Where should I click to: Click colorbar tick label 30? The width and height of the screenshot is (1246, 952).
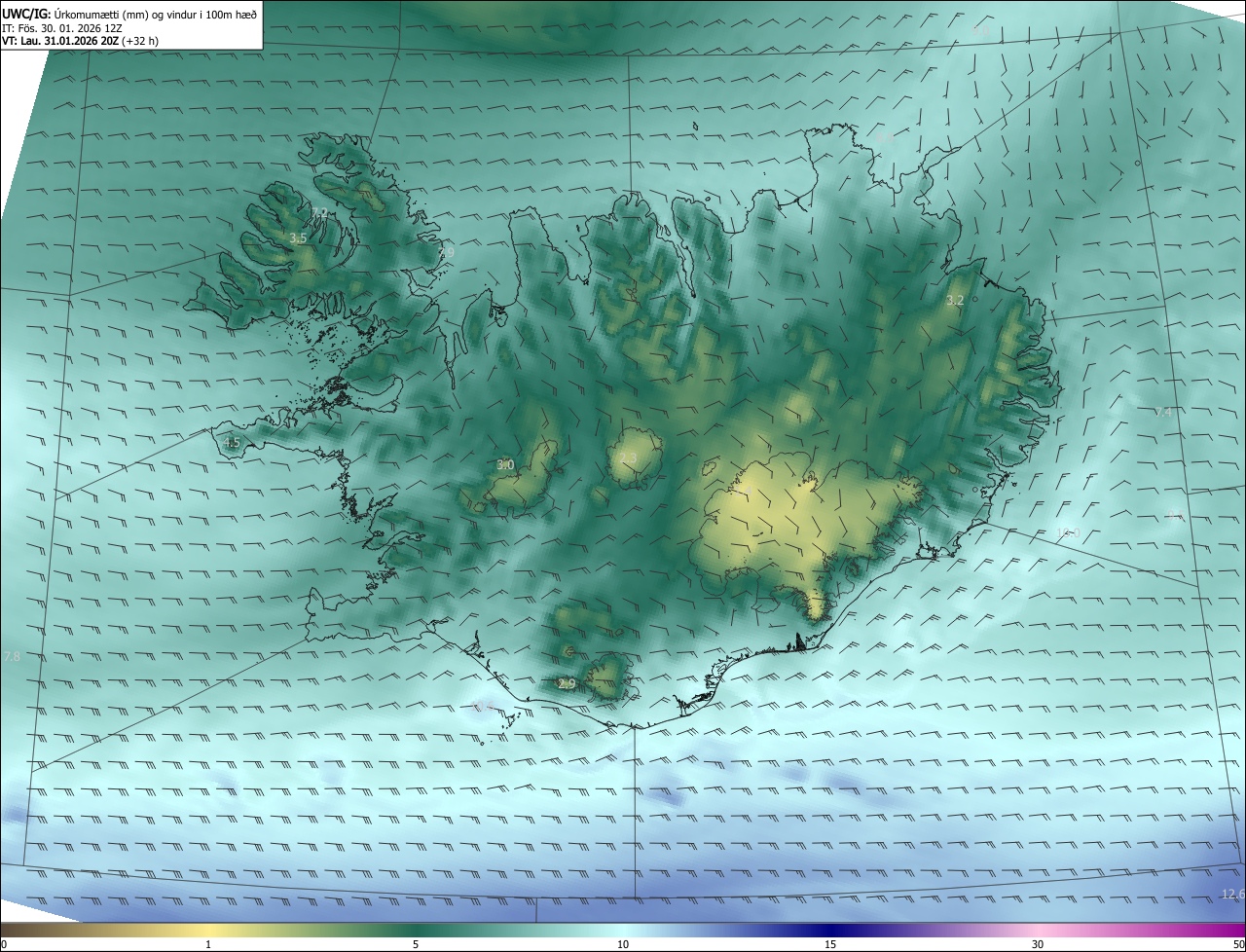(1038, 944)
